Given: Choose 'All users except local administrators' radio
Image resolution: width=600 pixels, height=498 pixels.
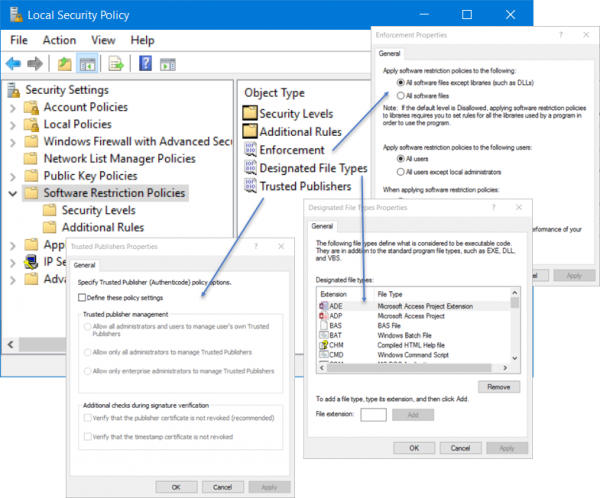Looking at the screenshot, I should pos(401,172).
